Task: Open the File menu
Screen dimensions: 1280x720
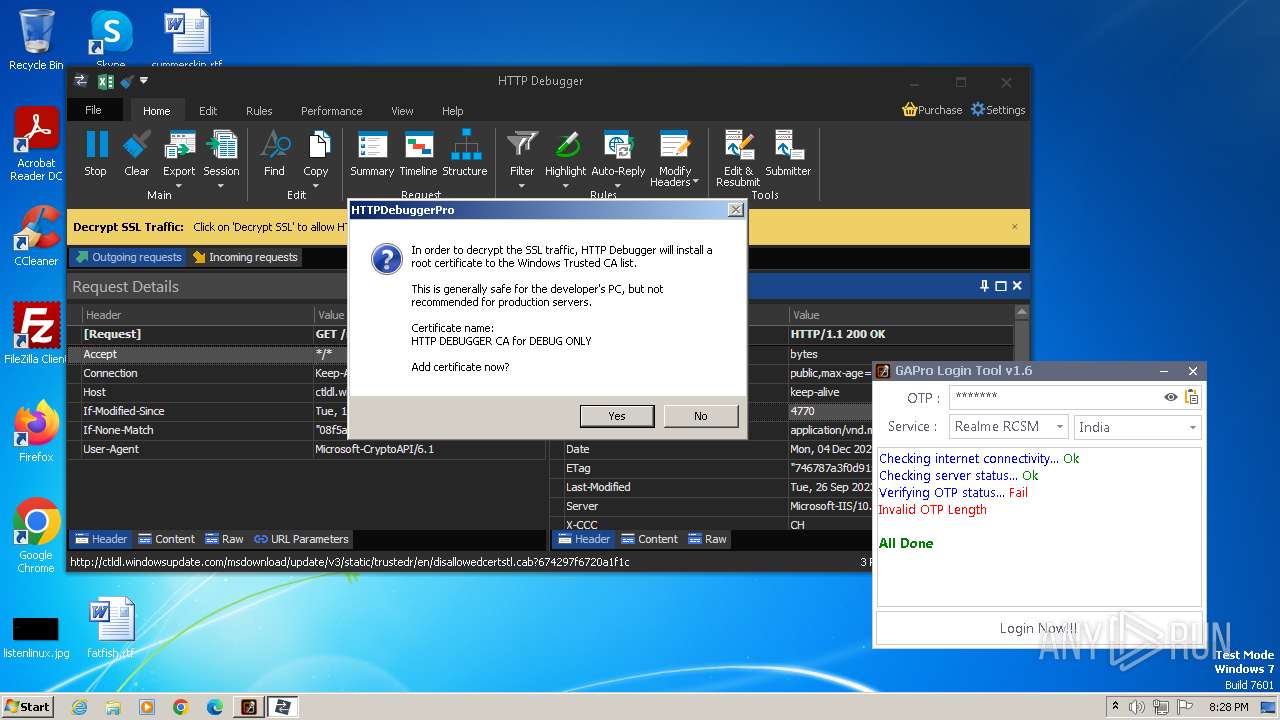Action: (94, 110)
